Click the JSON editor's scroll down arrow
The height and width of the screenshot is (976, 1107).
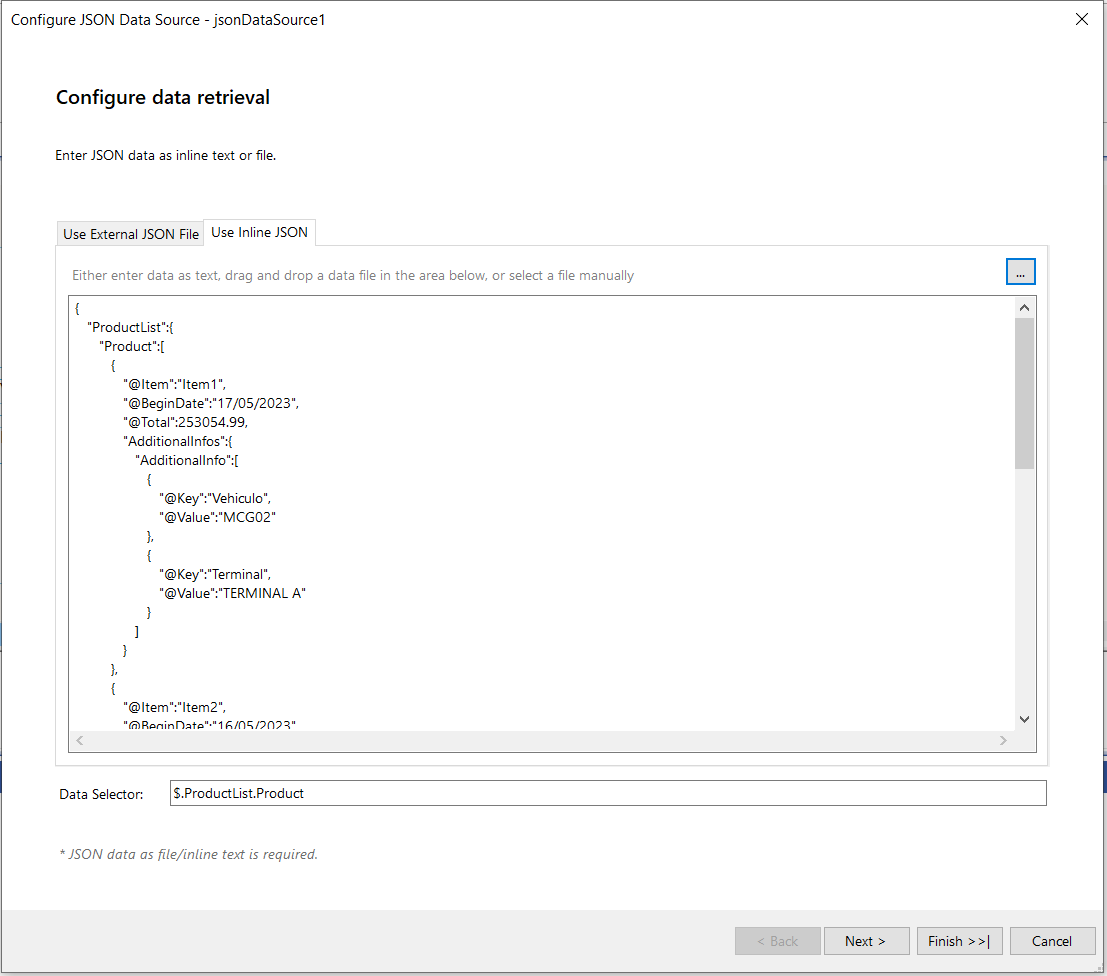click(1024, 718)
